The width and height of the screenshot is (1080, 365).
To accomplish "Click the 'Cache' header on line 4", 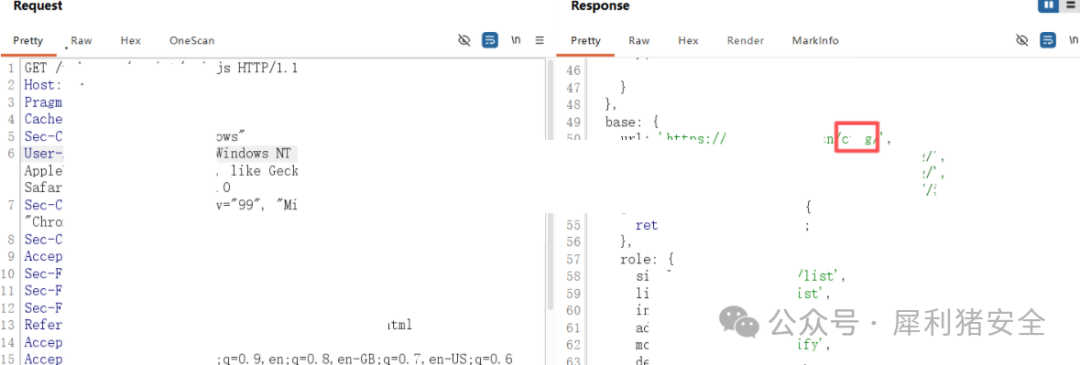I will (x=43, y=119).
